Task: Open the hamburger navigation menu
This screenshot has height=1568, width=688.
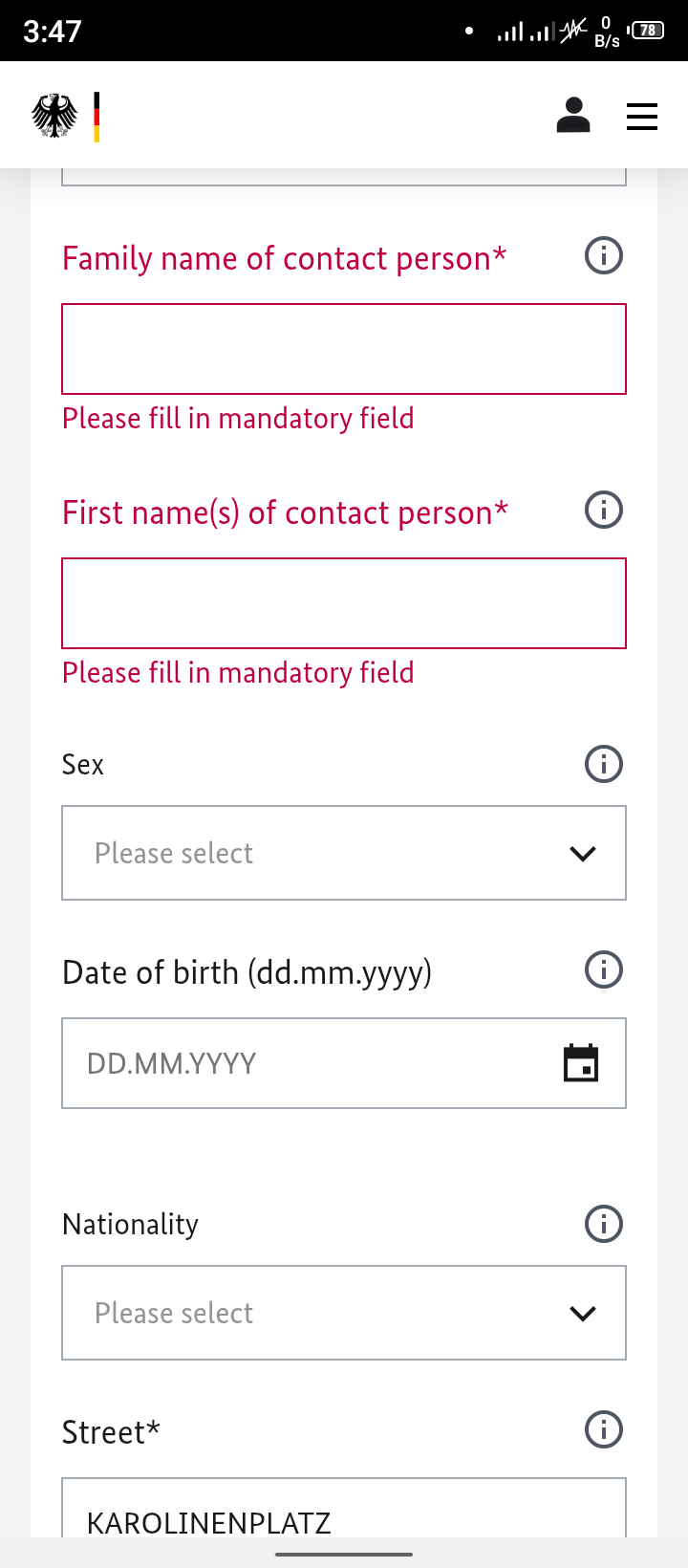Action: tap(642, 117)
